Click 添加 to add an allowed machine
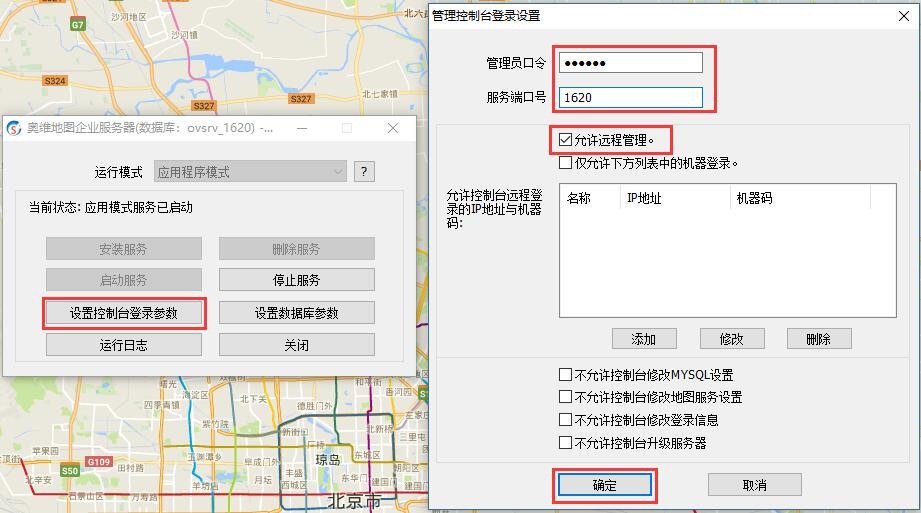Screen dimensions: 921x513 (644, 338)
